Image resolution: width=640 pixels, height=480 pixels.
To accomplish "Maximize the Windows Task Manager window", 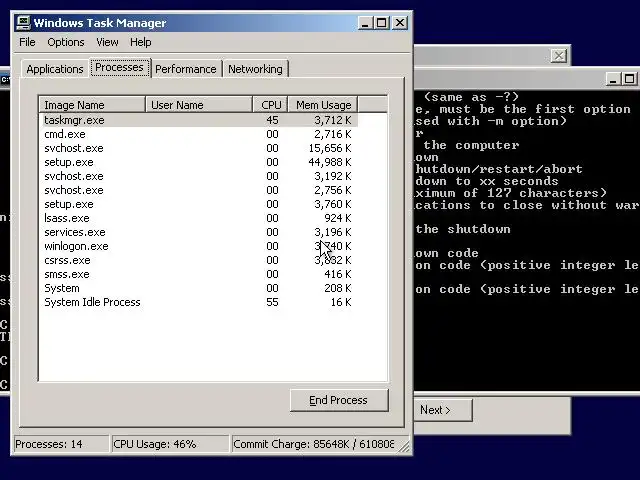I will (381, 23).
